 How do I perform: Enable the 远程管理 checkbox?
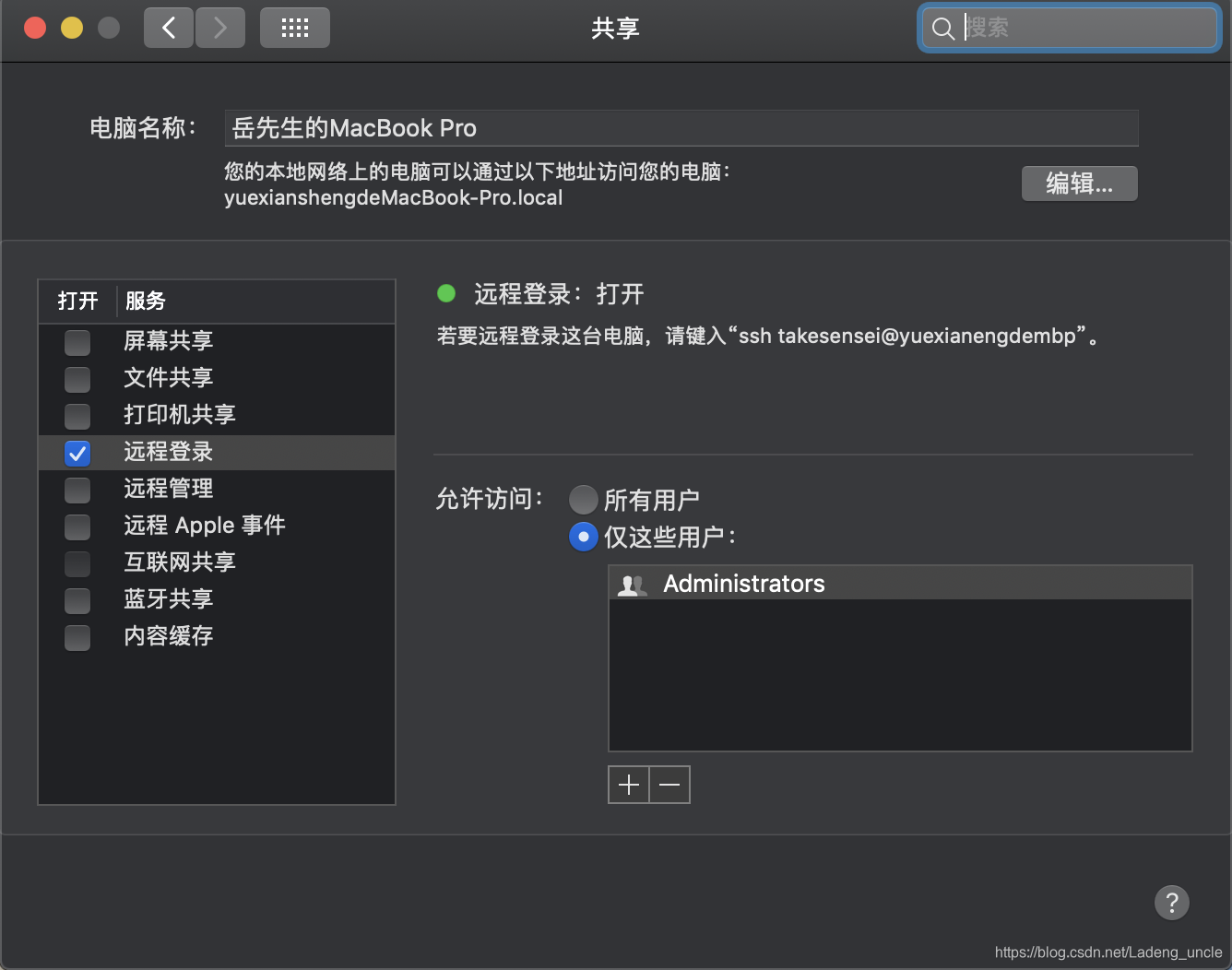pyautogui.click(x=77, y=490)
